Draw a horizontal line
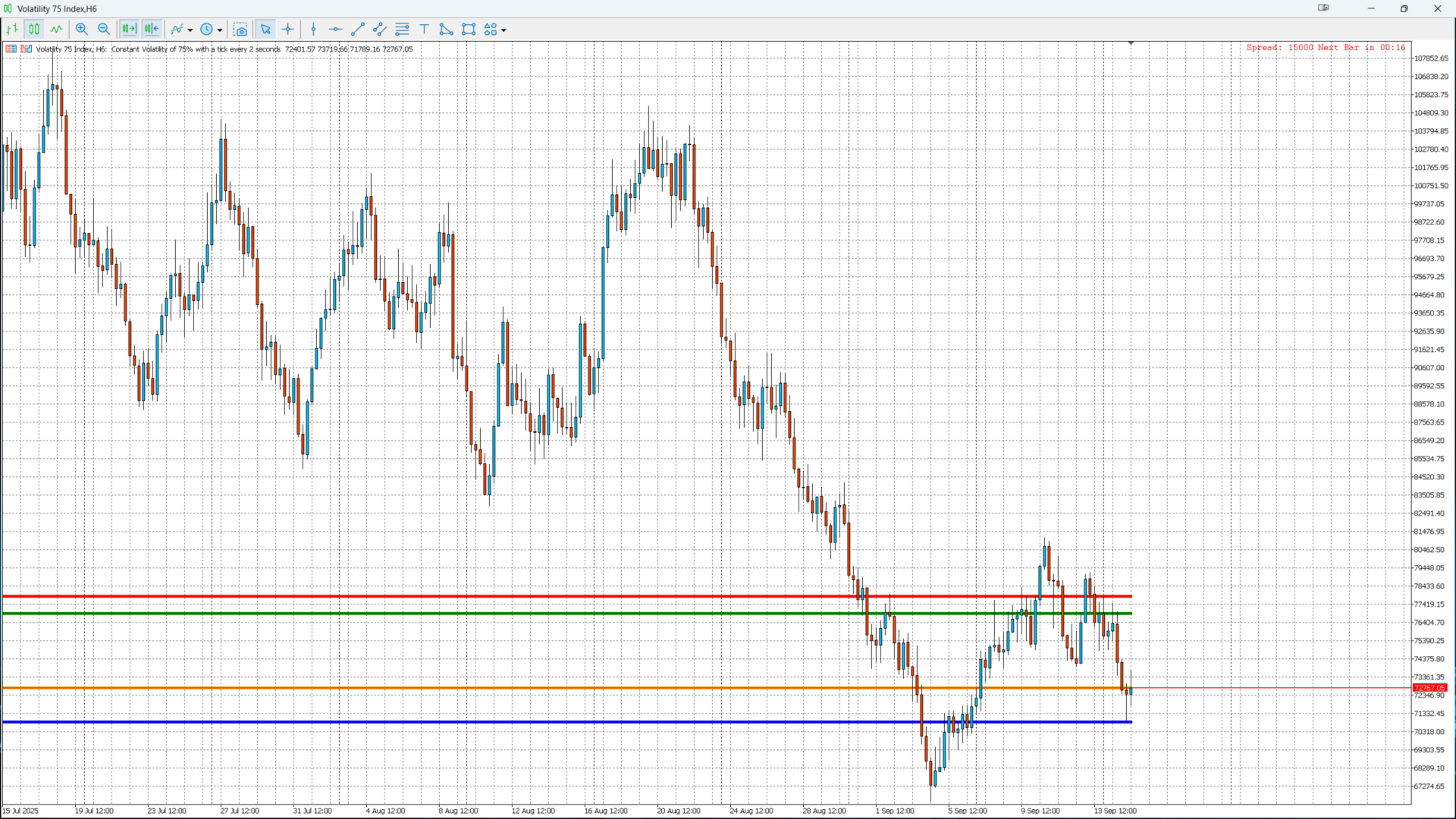The height and width of the screenshot is (819, 1456). (x=335, y=30)
